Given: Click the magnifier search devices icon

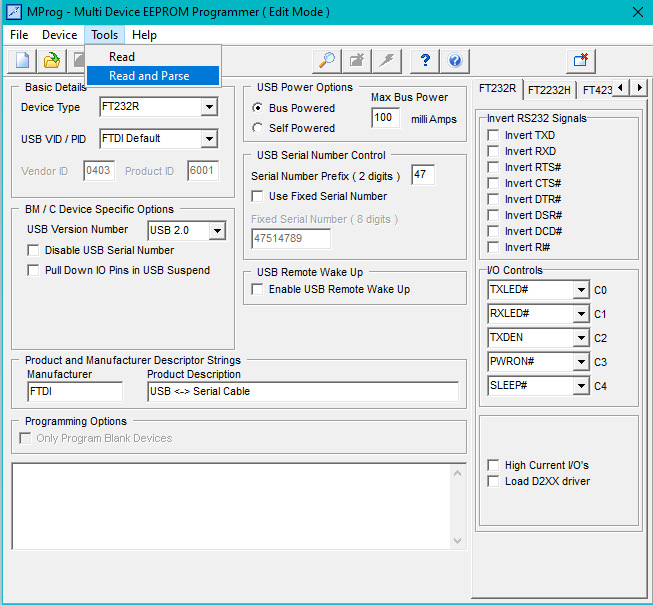Looking at the screenshot, I should (327, 61).
